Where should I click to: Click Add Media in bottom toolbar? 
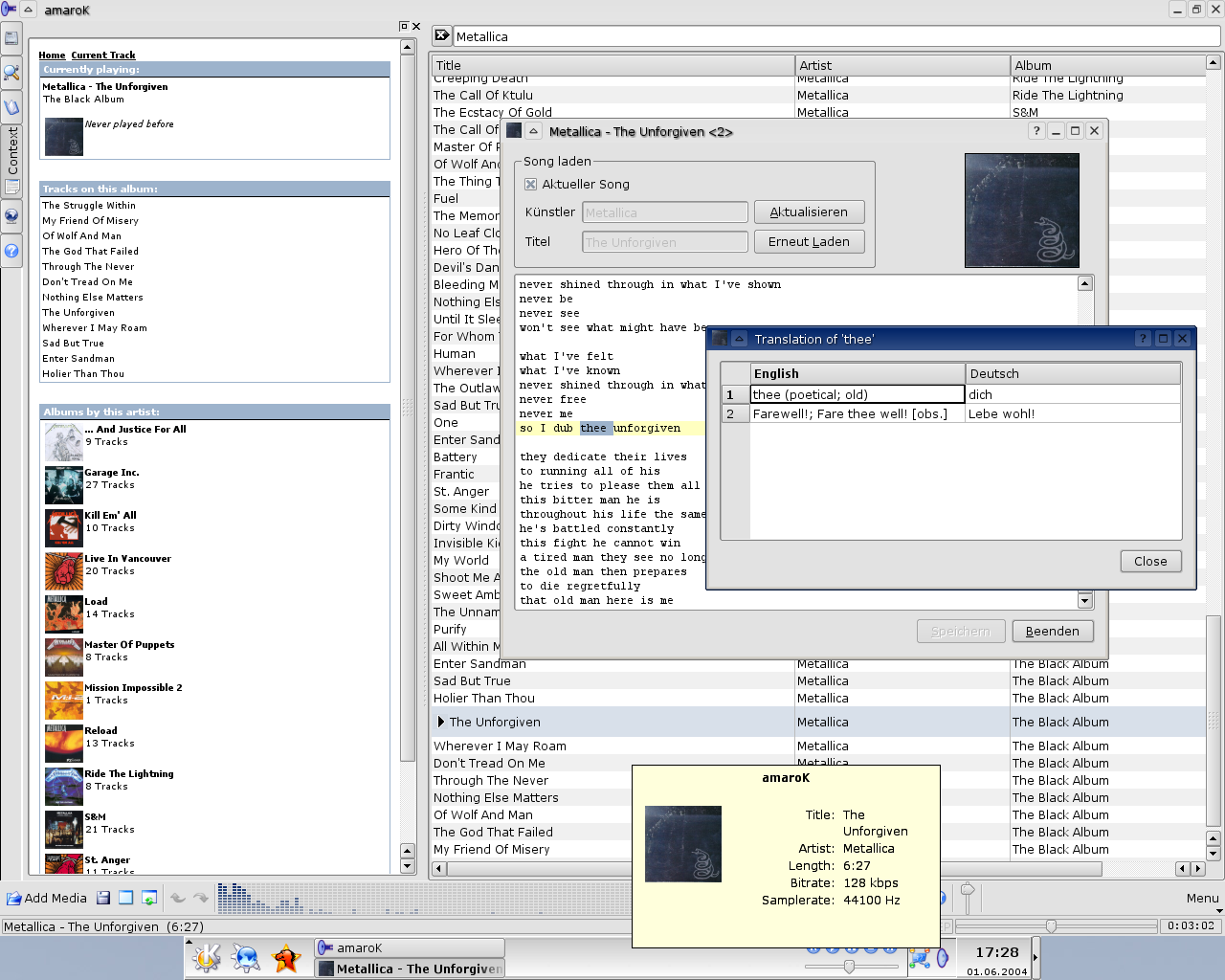pos(46,898)
